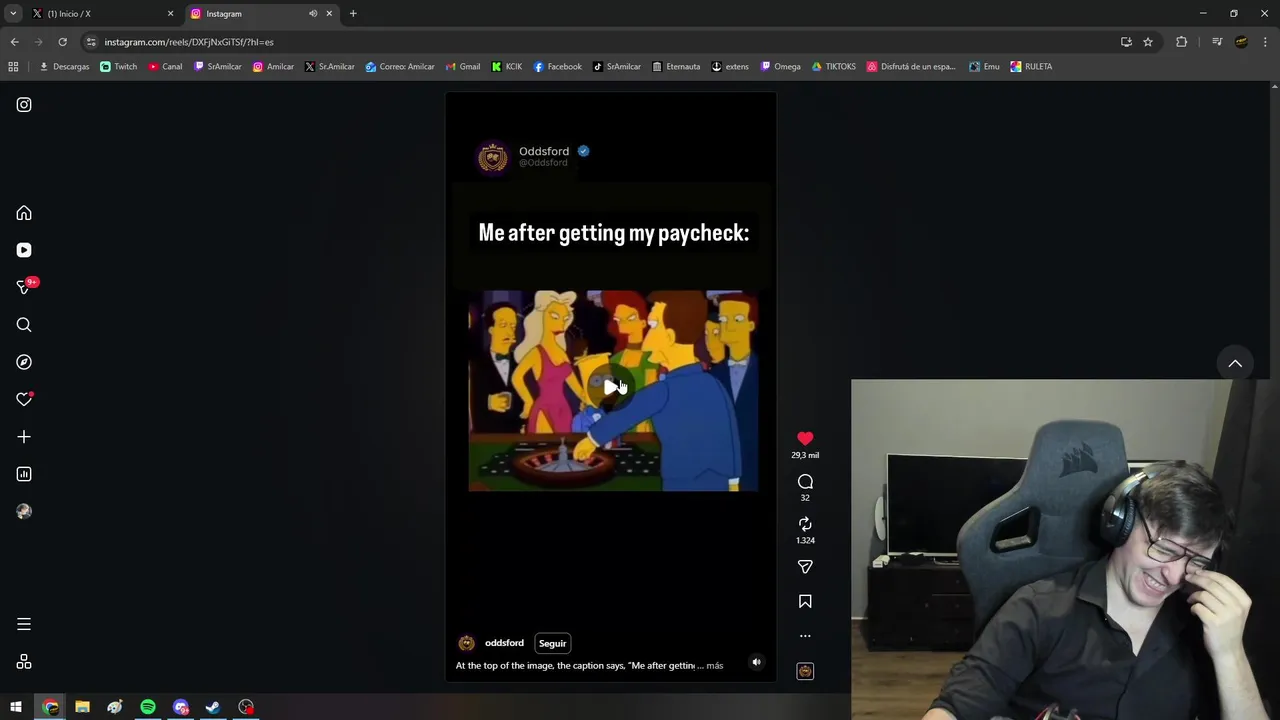The height and width of the screenshot is (720, 1280).
Task: Open comments on the reel
Action: (805, 482)
